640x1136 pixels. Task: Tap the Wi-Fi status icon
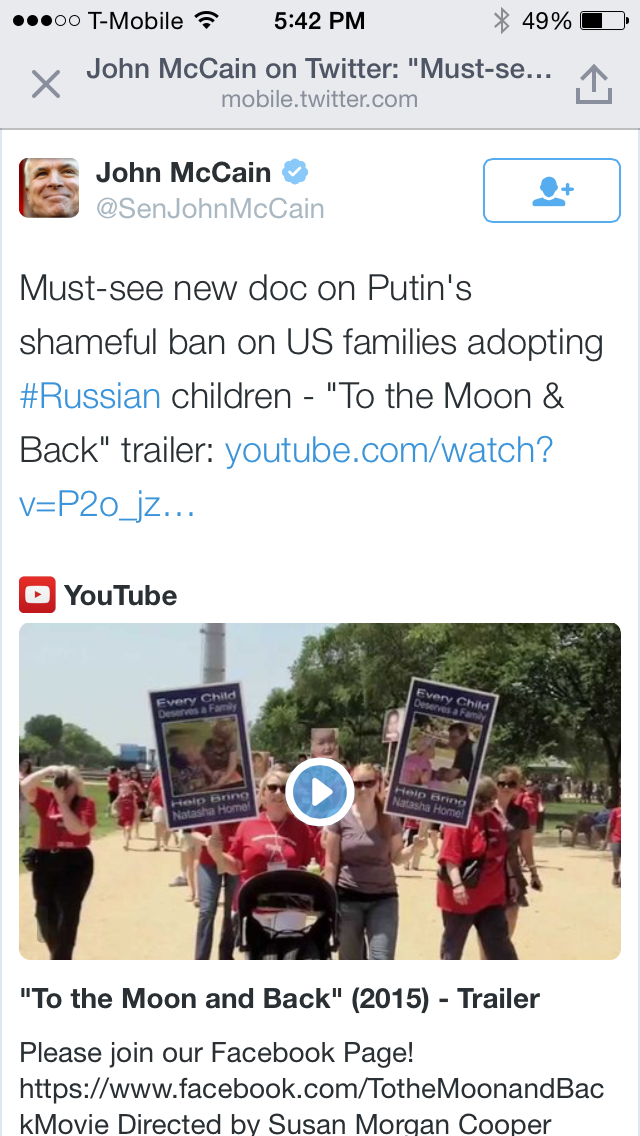tap(207, 20)
